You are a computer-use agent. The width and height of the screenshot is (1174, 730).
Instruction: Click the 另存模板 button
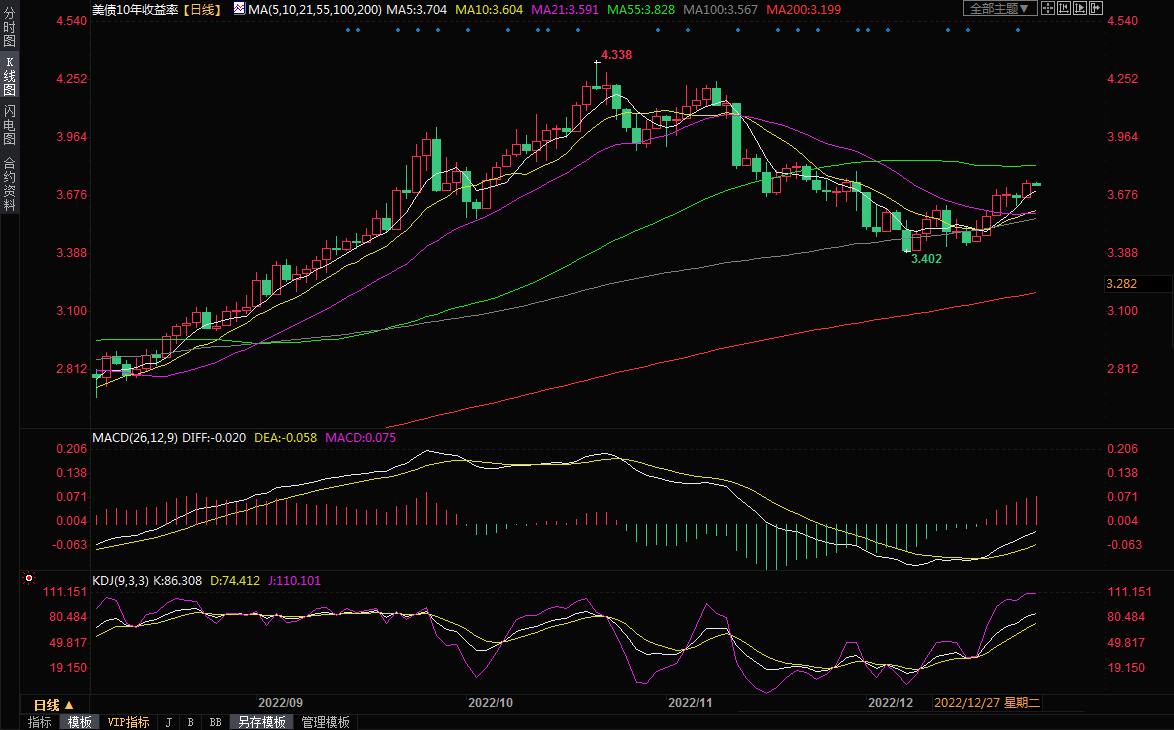click(x=261, y=722)
